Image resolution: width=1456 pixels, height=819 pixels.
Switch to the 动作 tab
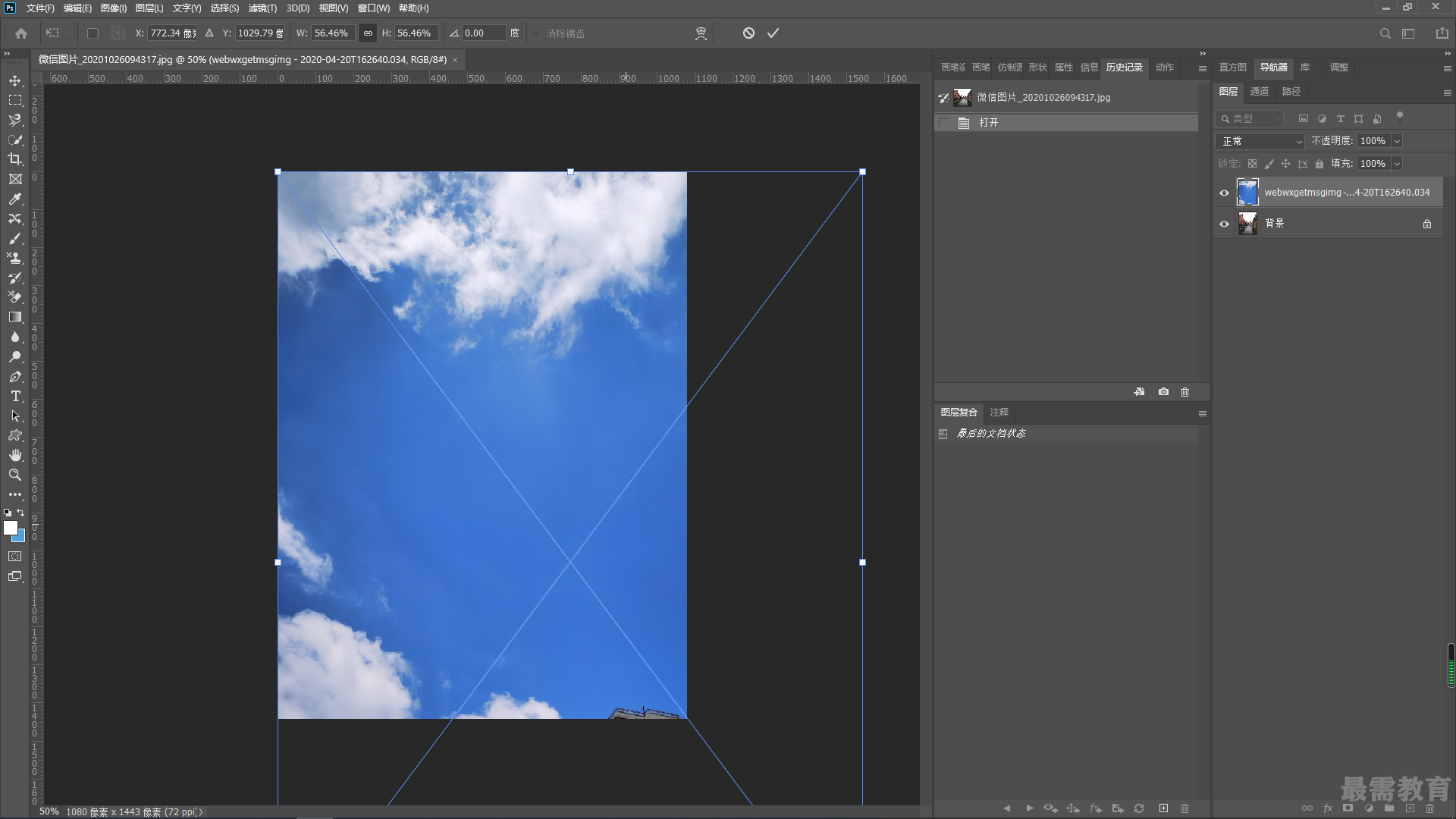tap(1164, 67)
